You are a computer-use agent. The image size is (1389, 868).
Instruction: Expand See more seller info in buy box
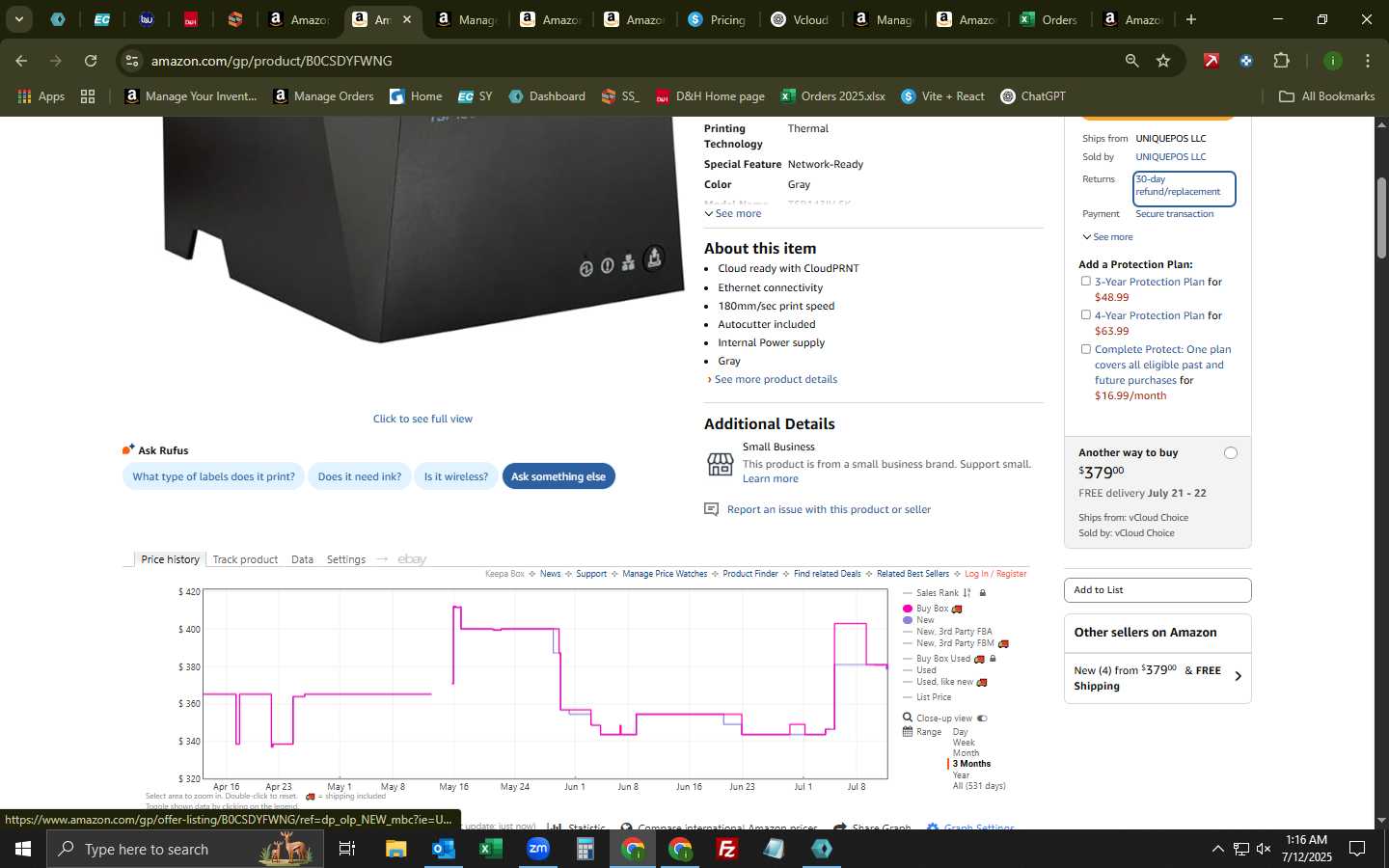1107,236
